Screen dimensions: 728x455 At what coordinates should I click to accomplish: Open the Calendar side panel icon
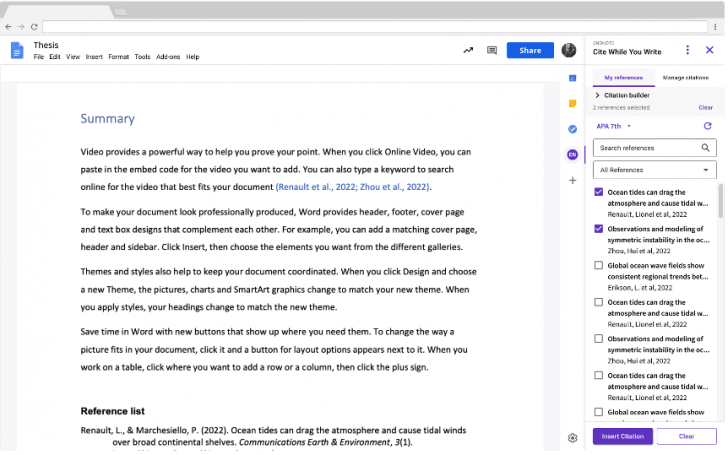point(572,78)
